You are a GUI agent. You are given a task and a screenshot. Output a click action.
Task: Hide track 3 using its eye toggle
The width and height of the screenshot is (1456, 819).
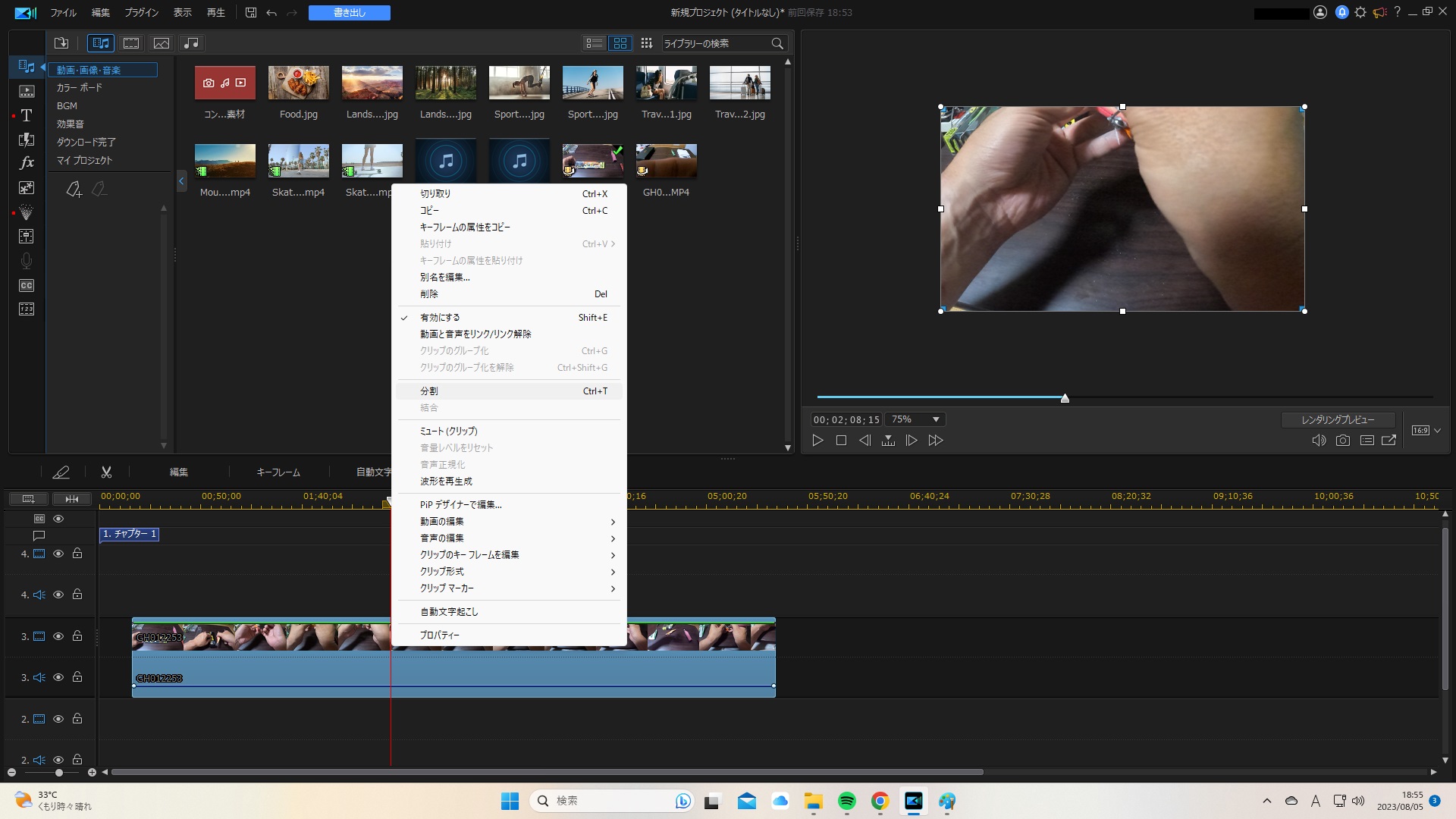(x=58, y=636)
